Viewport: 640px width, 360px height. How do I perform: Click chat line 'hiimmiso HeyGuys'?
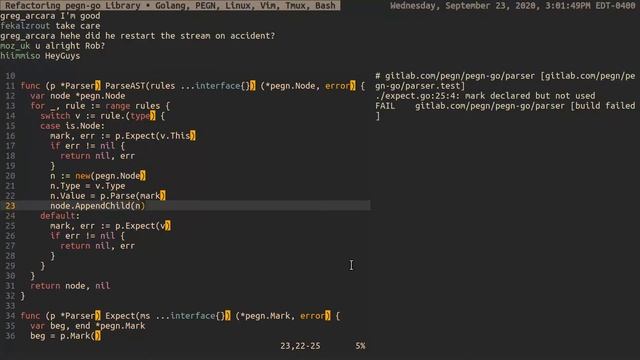click(x=40, y=56)
